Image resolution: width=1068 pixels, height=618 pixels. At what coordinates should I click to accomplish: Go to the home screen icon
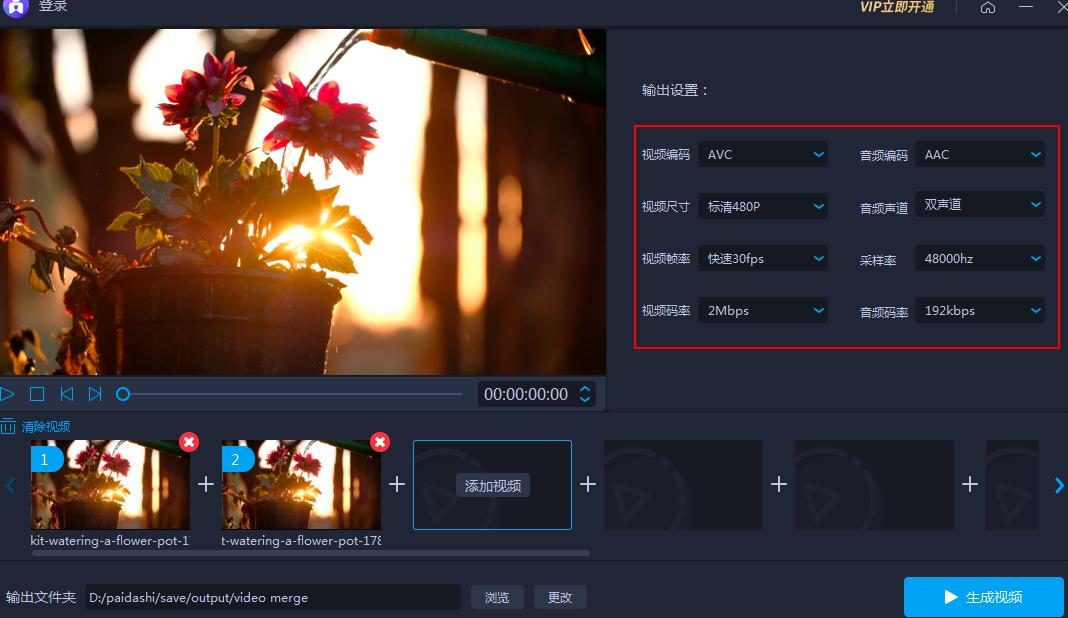988,7
